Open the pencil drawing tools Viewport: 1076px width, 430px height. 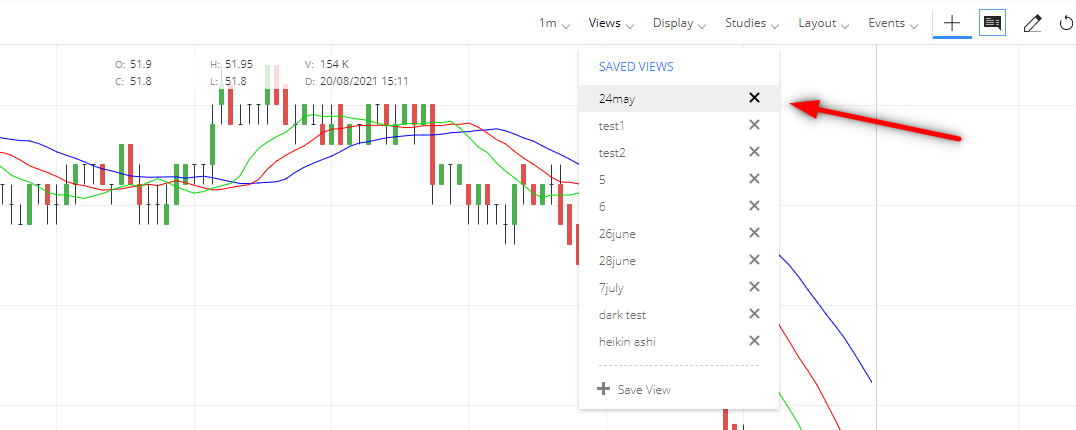(x=1032, y=23)
